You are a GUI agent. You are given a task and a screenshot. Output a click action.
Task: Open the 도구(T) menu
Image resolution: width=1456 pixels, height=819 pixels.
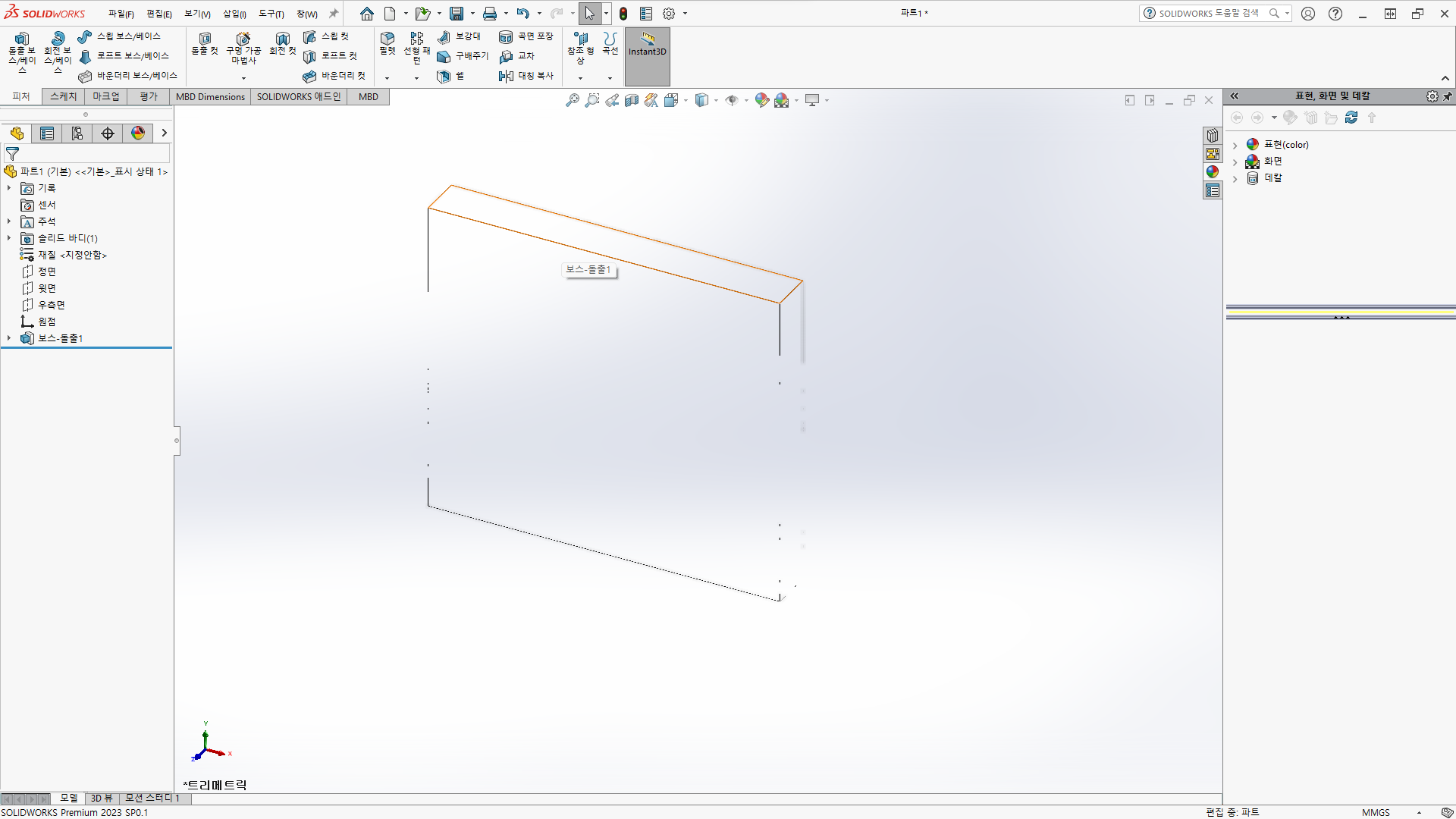coord(271,14)
